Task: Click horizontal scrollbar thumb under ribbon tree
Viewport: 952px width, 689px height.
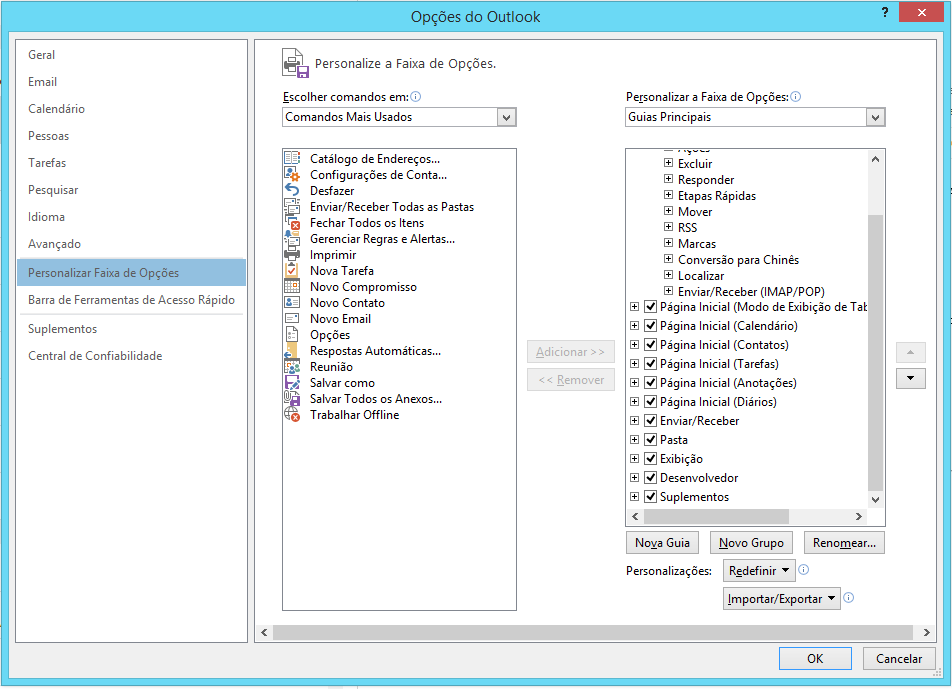Action: point(716,517)
